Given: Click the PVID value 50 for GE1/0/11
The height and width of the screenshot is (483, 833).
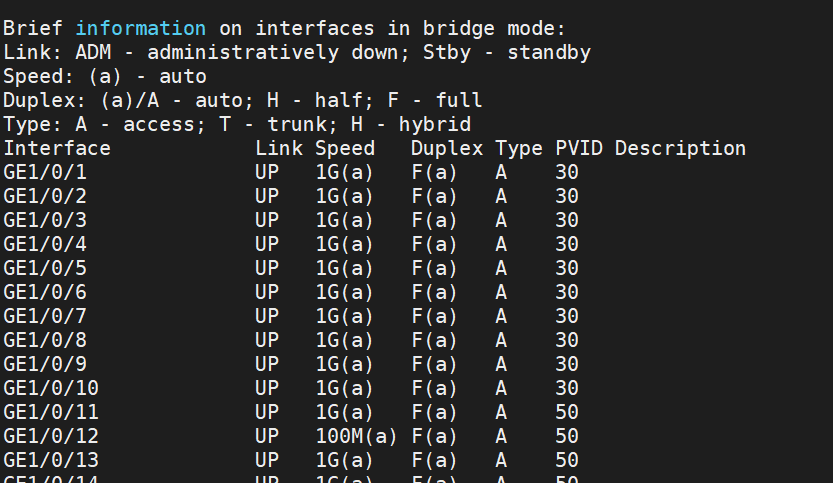Looking at the screenshot, I should tap(567, 412).
